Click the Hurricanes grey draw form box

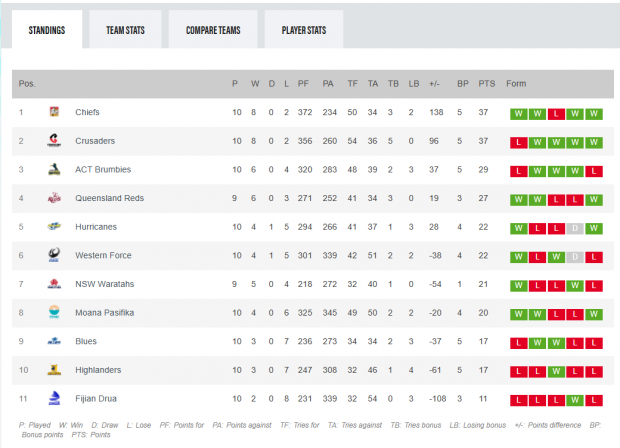pyautogui.click(x=575, y=228)
